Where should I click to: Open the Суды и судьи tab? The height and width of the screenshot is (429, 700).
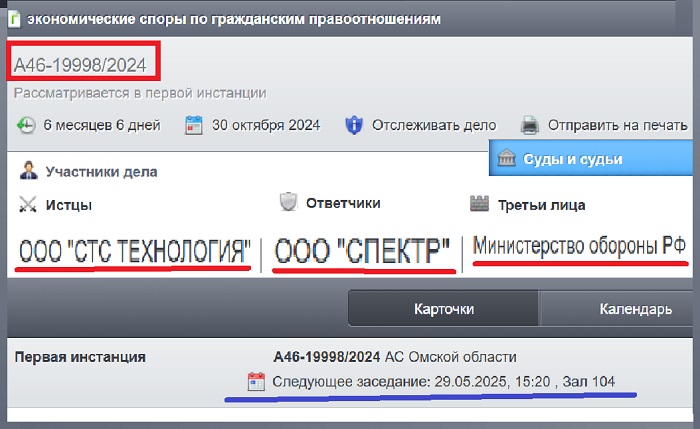pos(591,158)
